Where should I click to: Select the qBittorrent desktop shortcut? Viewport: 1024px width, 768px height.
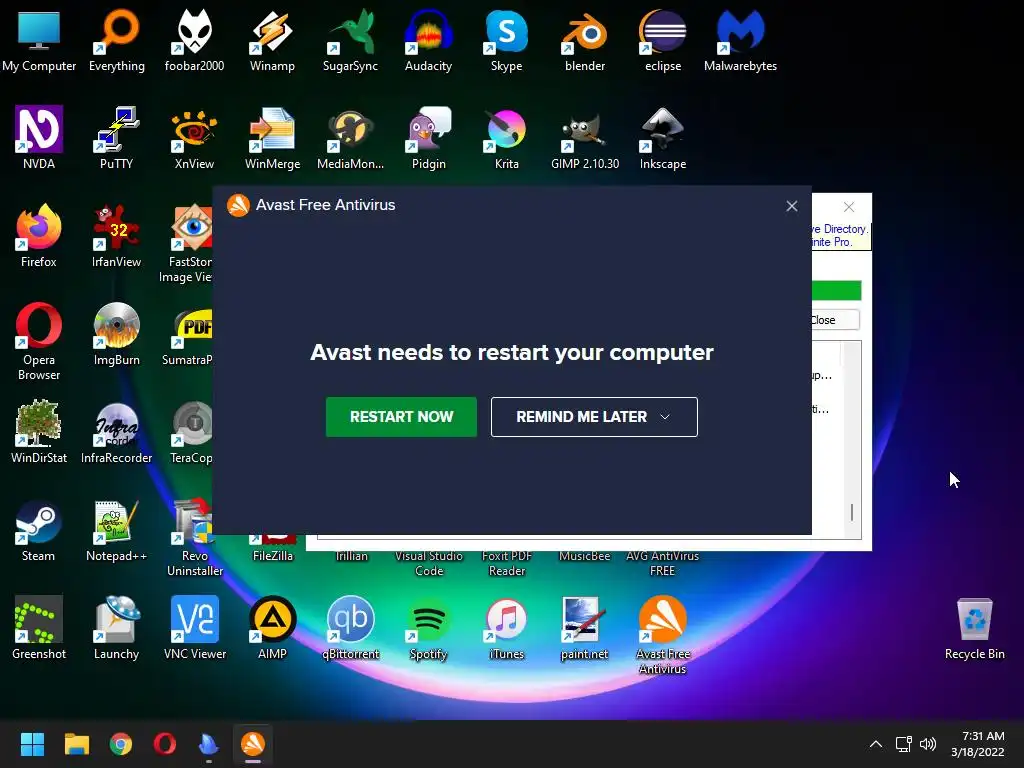pyautogui.click(x=350, y=628)
